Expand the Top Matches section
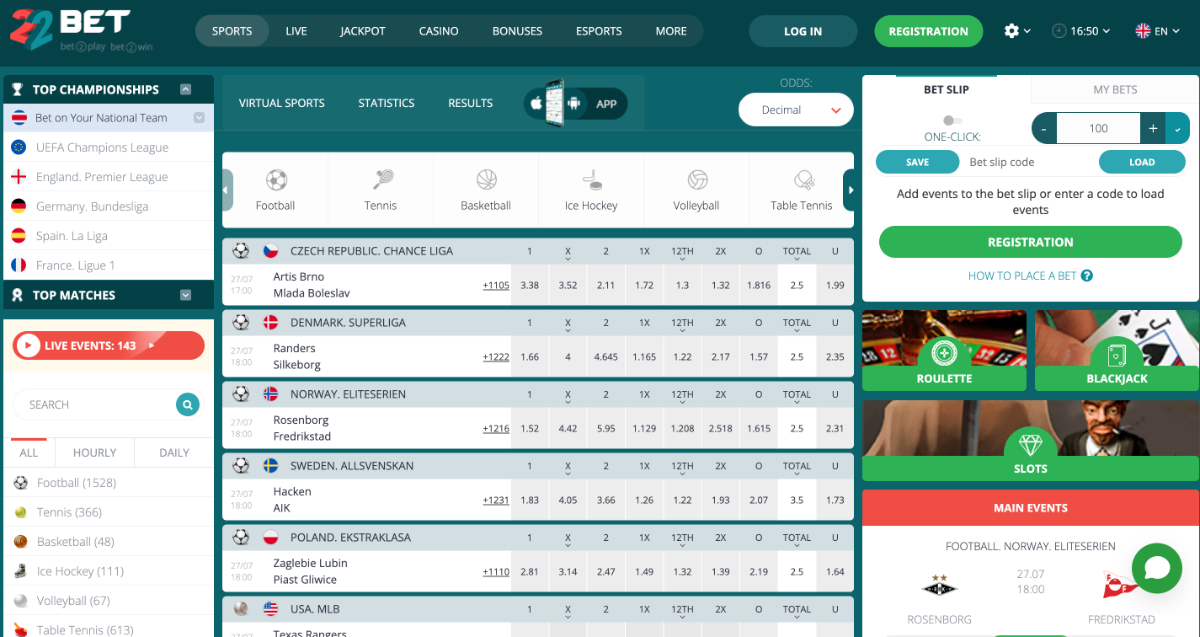Screen dimensions: 1200x637 click(x=185, y=295)
